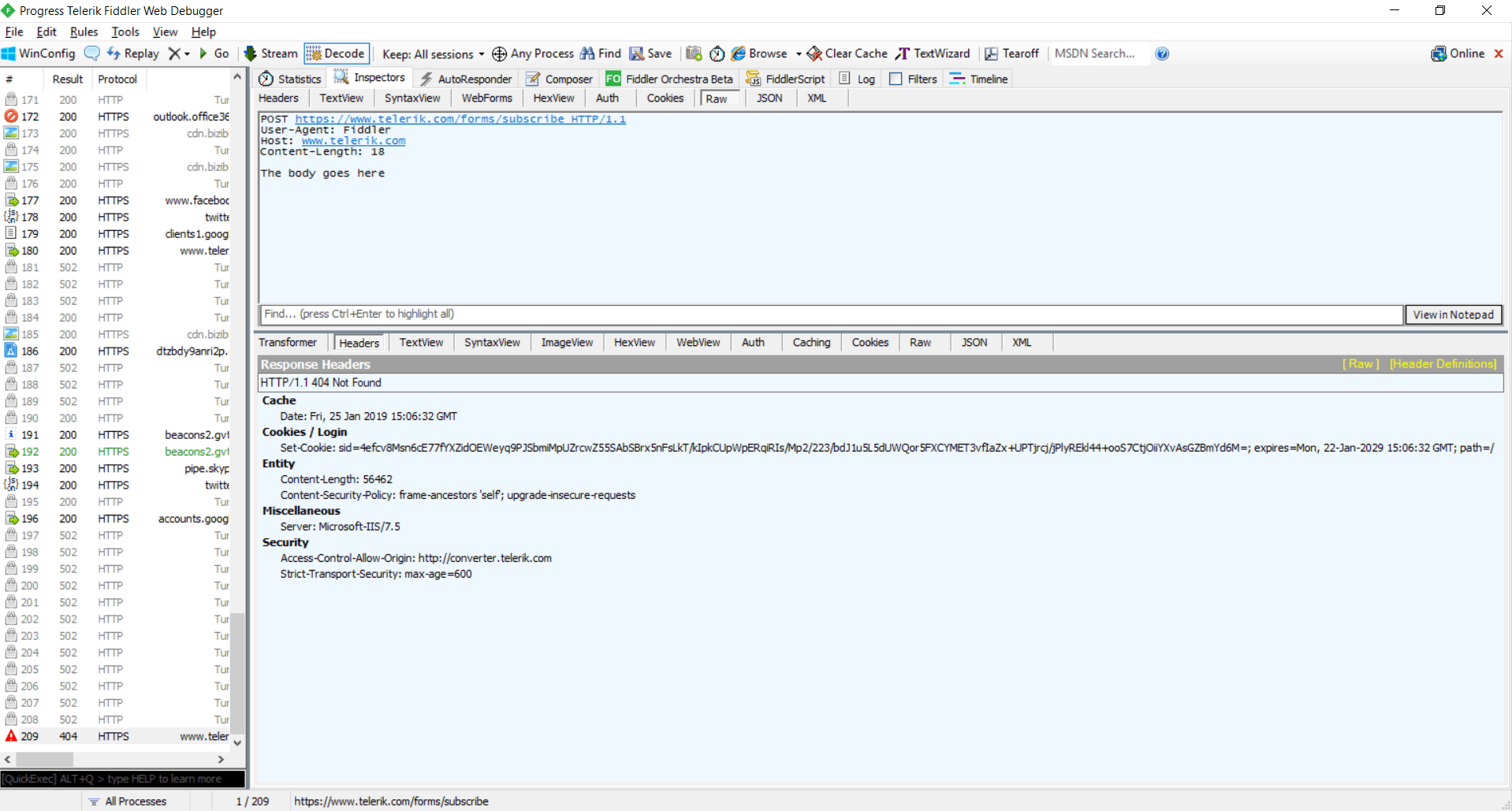Viewport: 1512px width, 811px height.
Task: Open the [Header Definitions] link
Action: point(1443,364)
